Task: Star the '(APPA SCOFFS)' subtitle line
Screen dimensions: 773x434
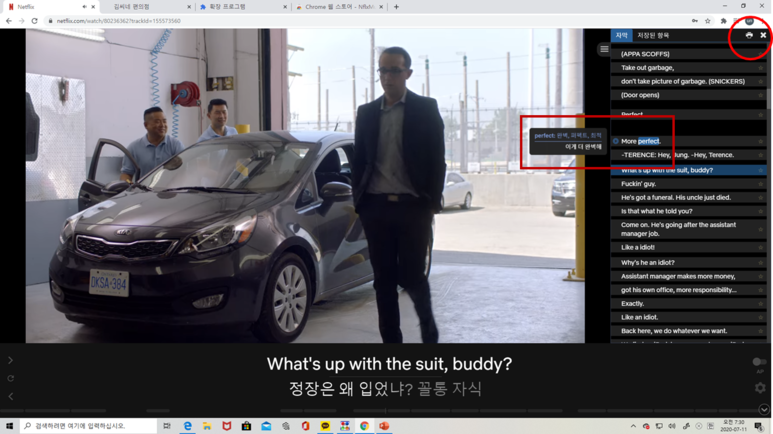Action: [x=761, y=54]
